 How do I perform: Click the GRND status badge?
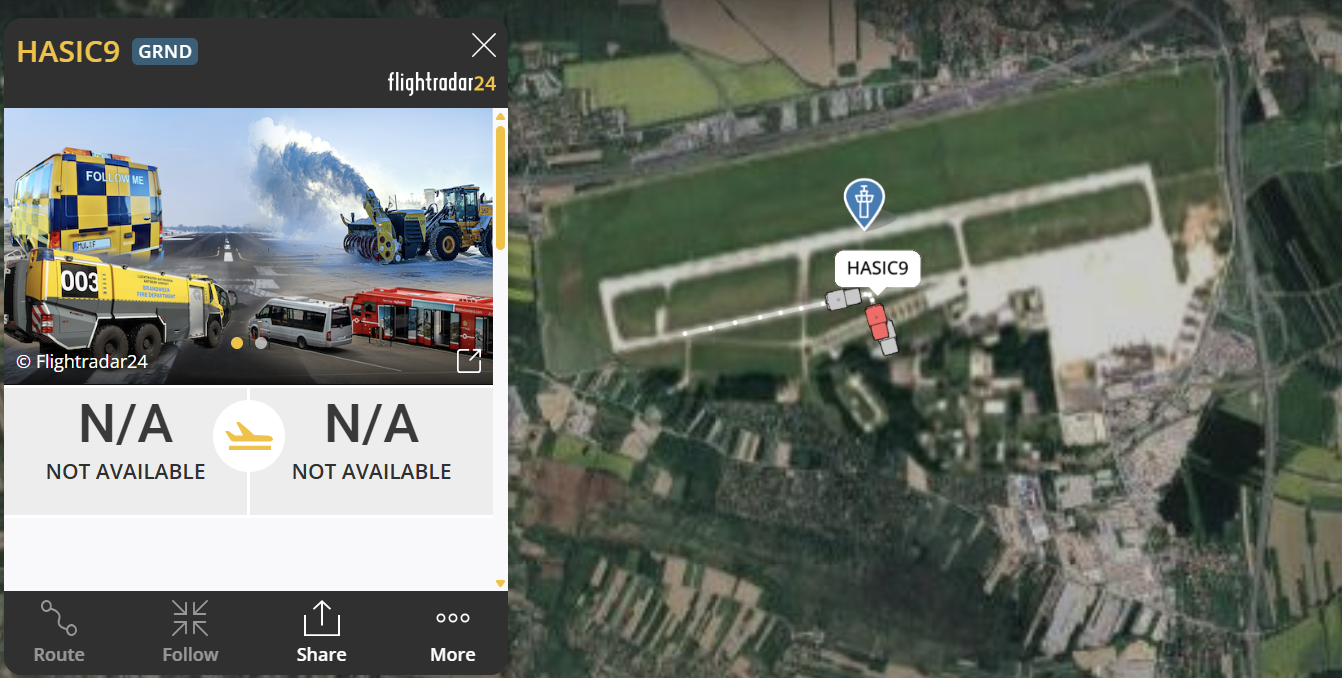point(165,52)
